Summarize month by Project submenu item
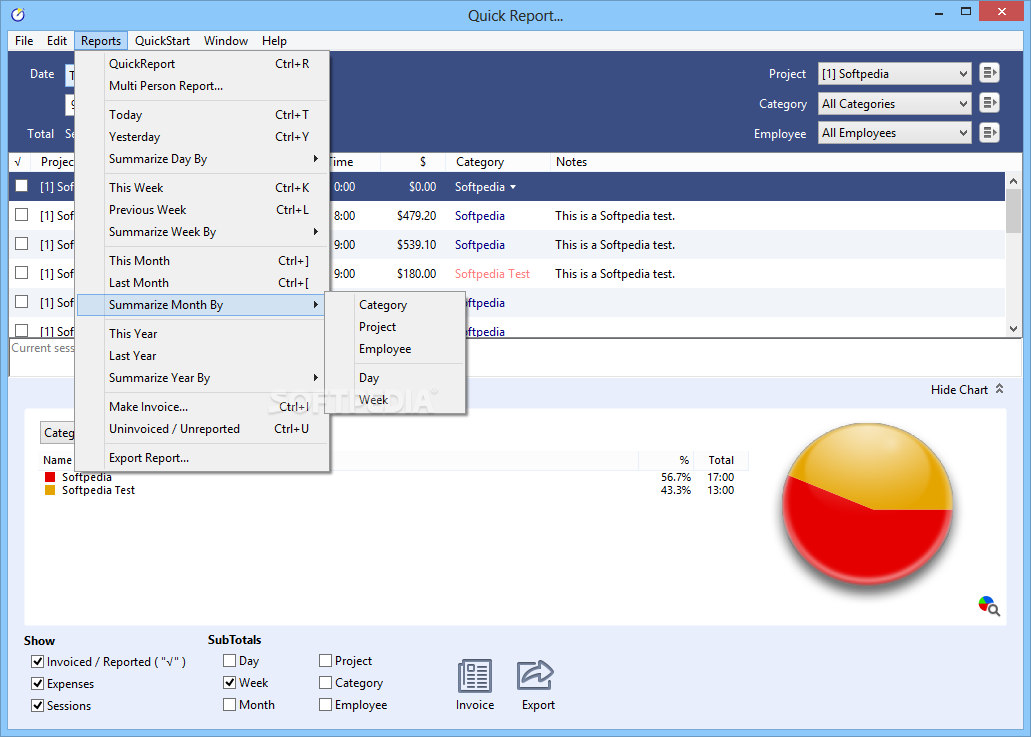 [x=396, y=327]
